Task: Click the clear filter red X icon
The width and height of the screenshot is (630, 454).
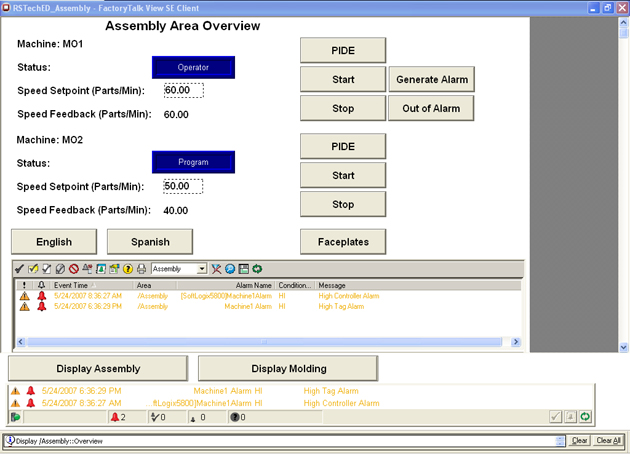Action: (216, 269)
